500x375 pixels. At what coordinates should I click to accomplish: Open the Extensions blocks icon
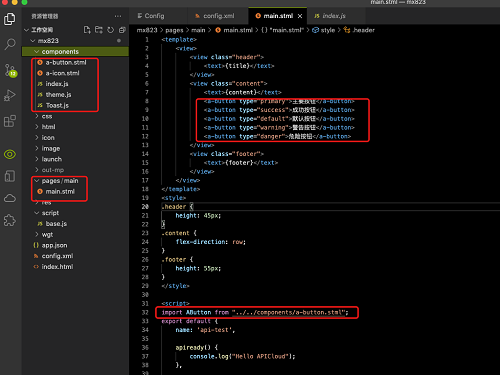click(x=10, y=121)
